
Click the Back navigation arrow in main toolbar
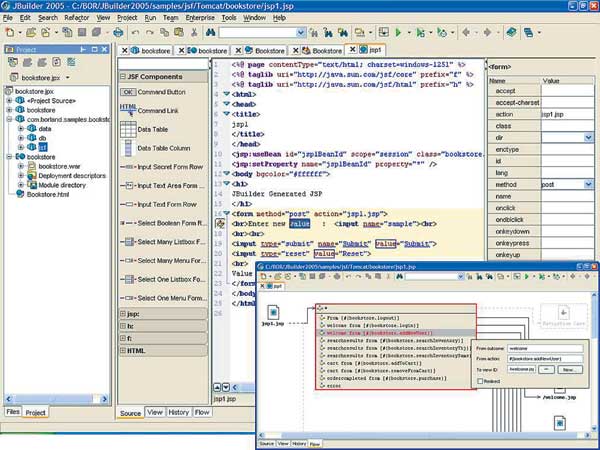click(466, 33)
